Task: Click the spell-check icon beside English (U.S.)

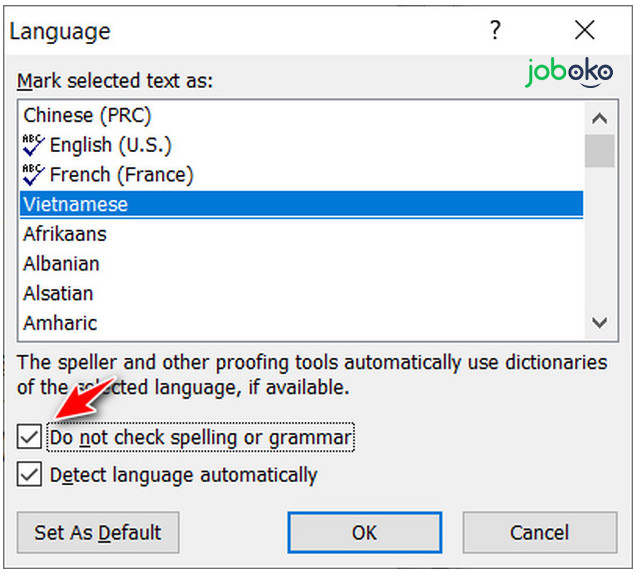Action: tap(33, 145)
